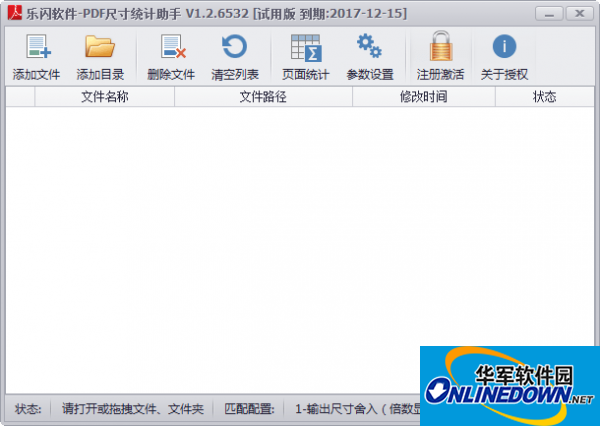Sort by 修改时间 column header
Viewport: 600px width, 426px height.
click(424, 96)
